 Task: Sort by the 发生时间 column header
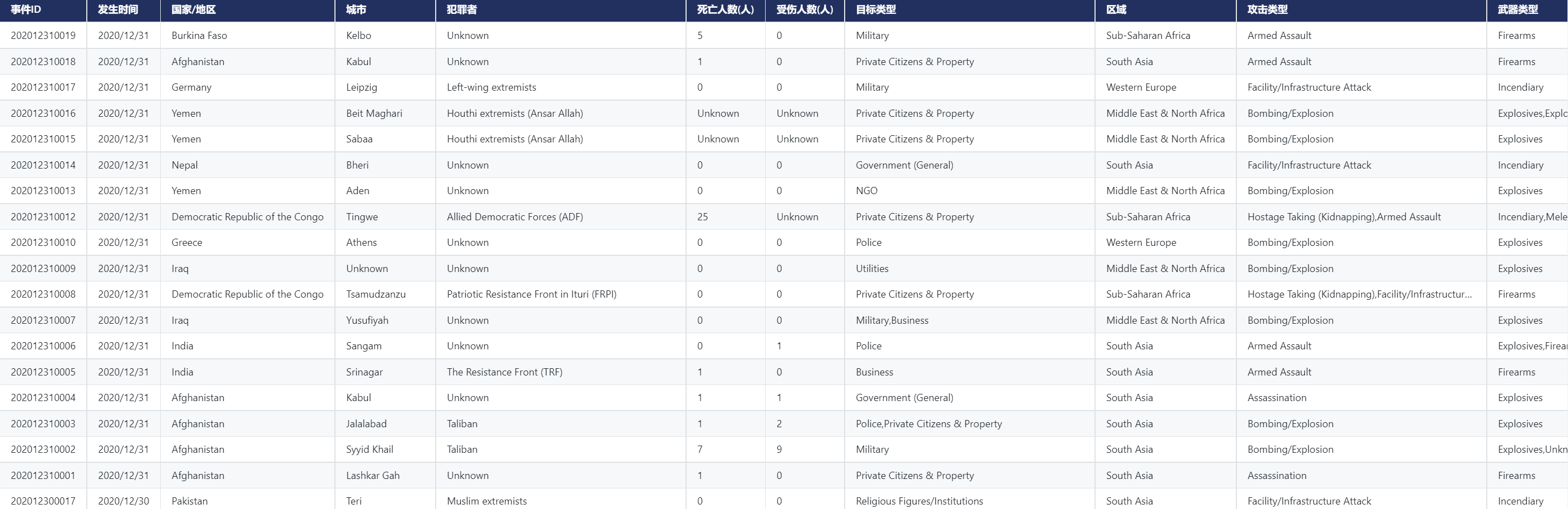point(118,10)
